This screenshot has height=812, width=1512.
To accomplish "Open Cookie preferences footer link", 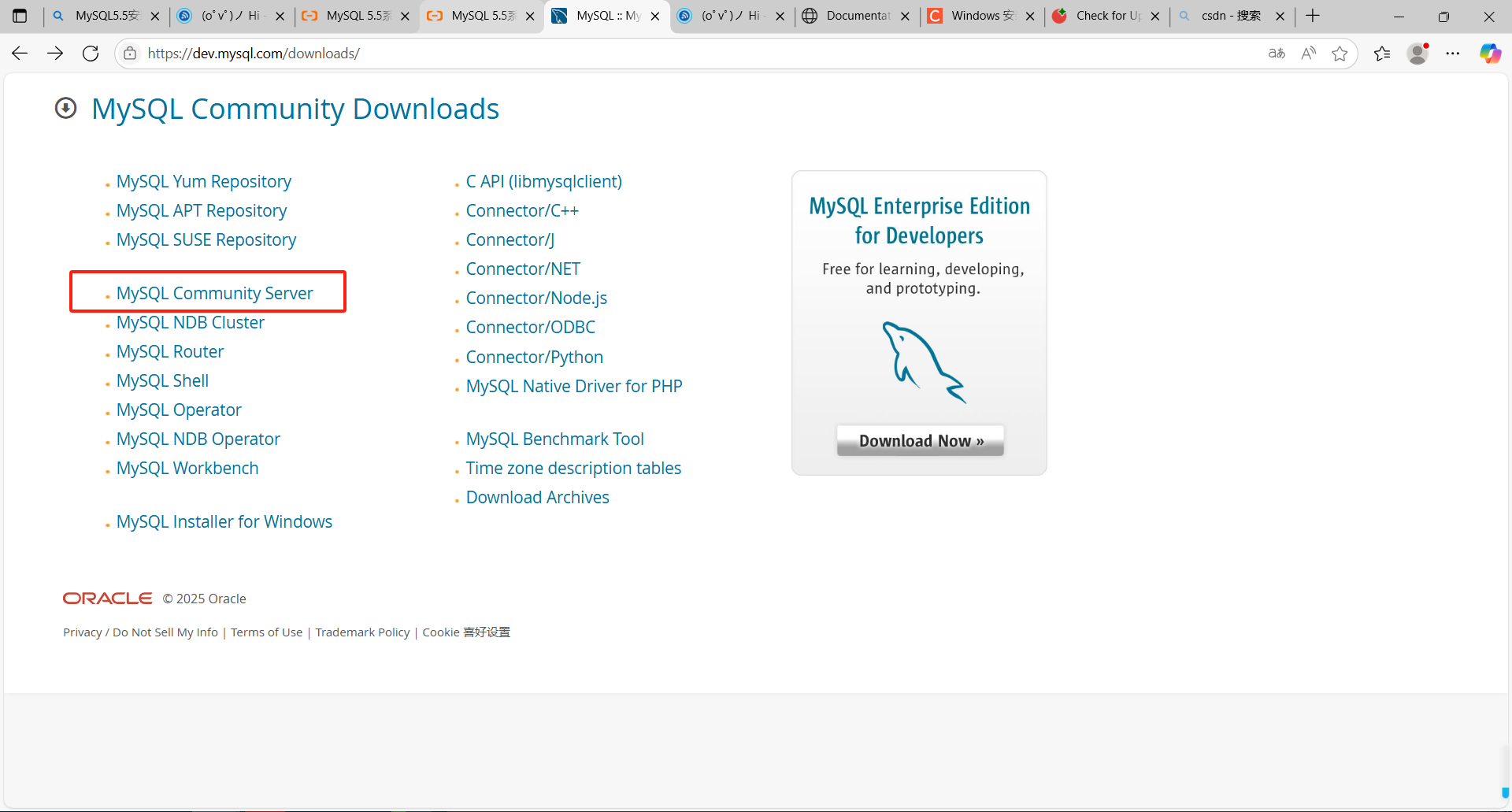I will (x=466, y=632).
